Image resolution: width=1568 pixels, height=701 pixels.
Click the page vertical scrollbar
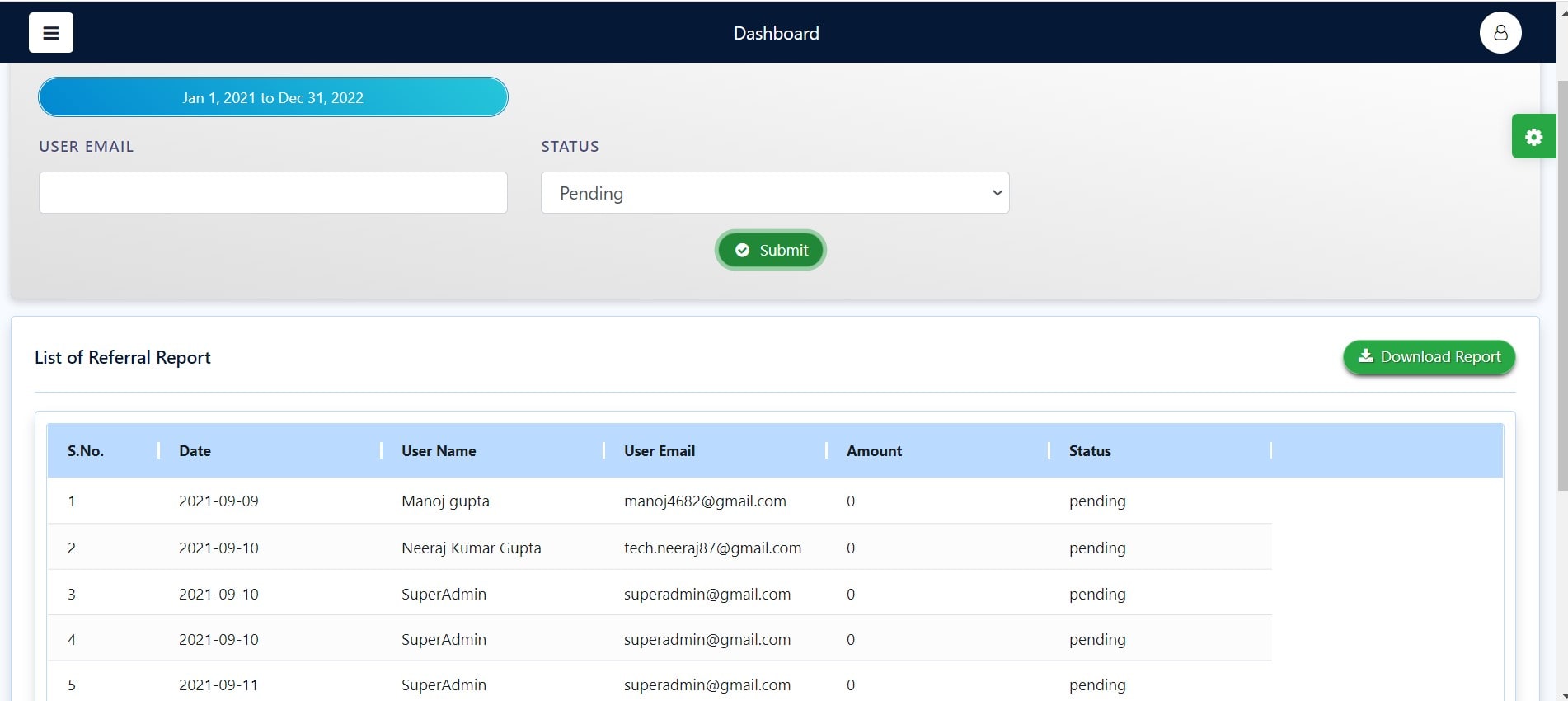[x=1562, y=286]
